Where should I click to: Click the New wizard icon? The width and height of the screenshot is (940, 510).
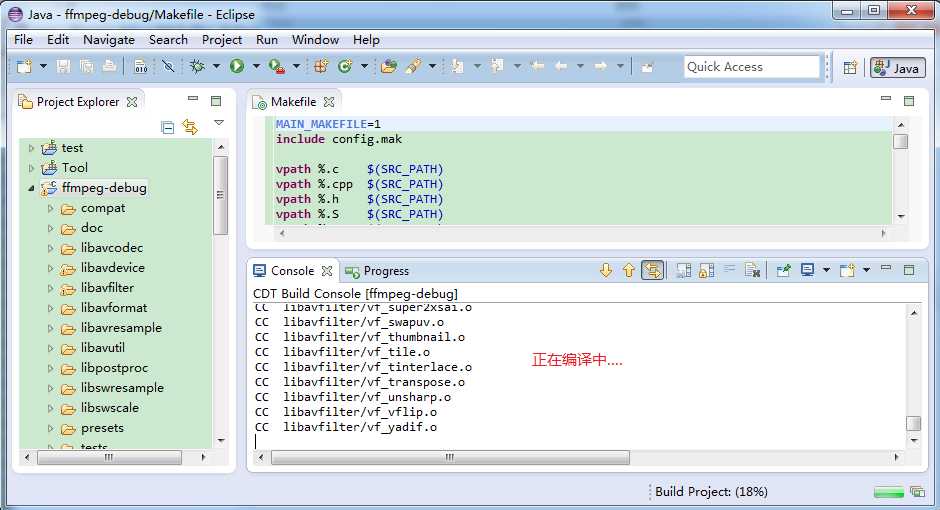[x=24, y=66]
